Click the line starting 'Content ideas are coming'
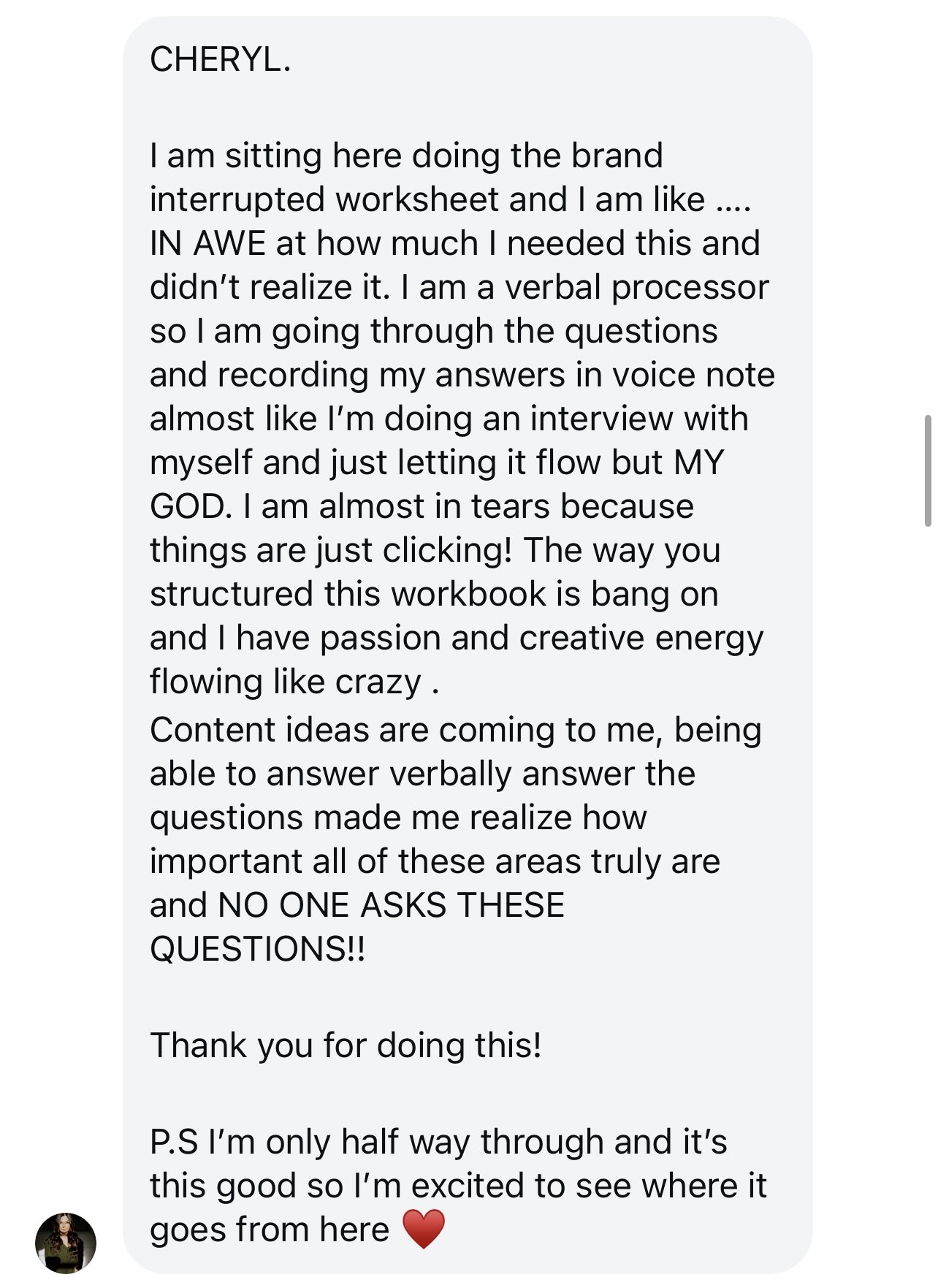938x1288 pixels. click(456, 730)
